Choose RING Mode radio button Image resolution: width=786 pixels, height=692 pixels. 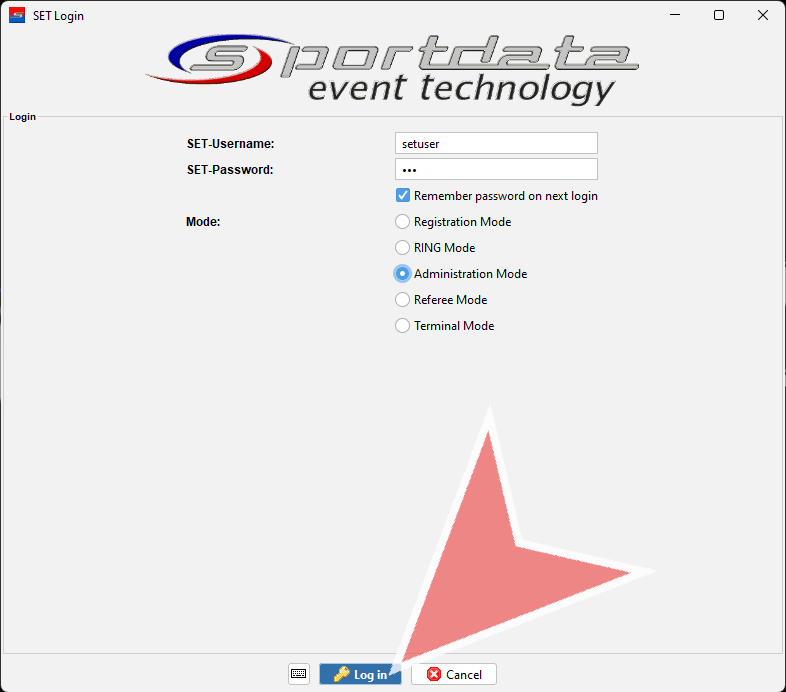tap(403, 248)
